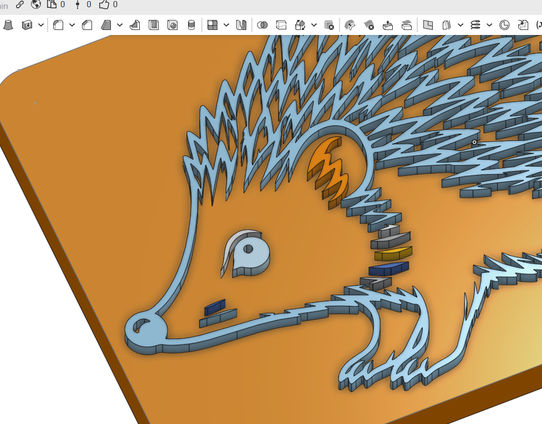
Task: Click the clock icon in toolbar
Action: [505, 25]
